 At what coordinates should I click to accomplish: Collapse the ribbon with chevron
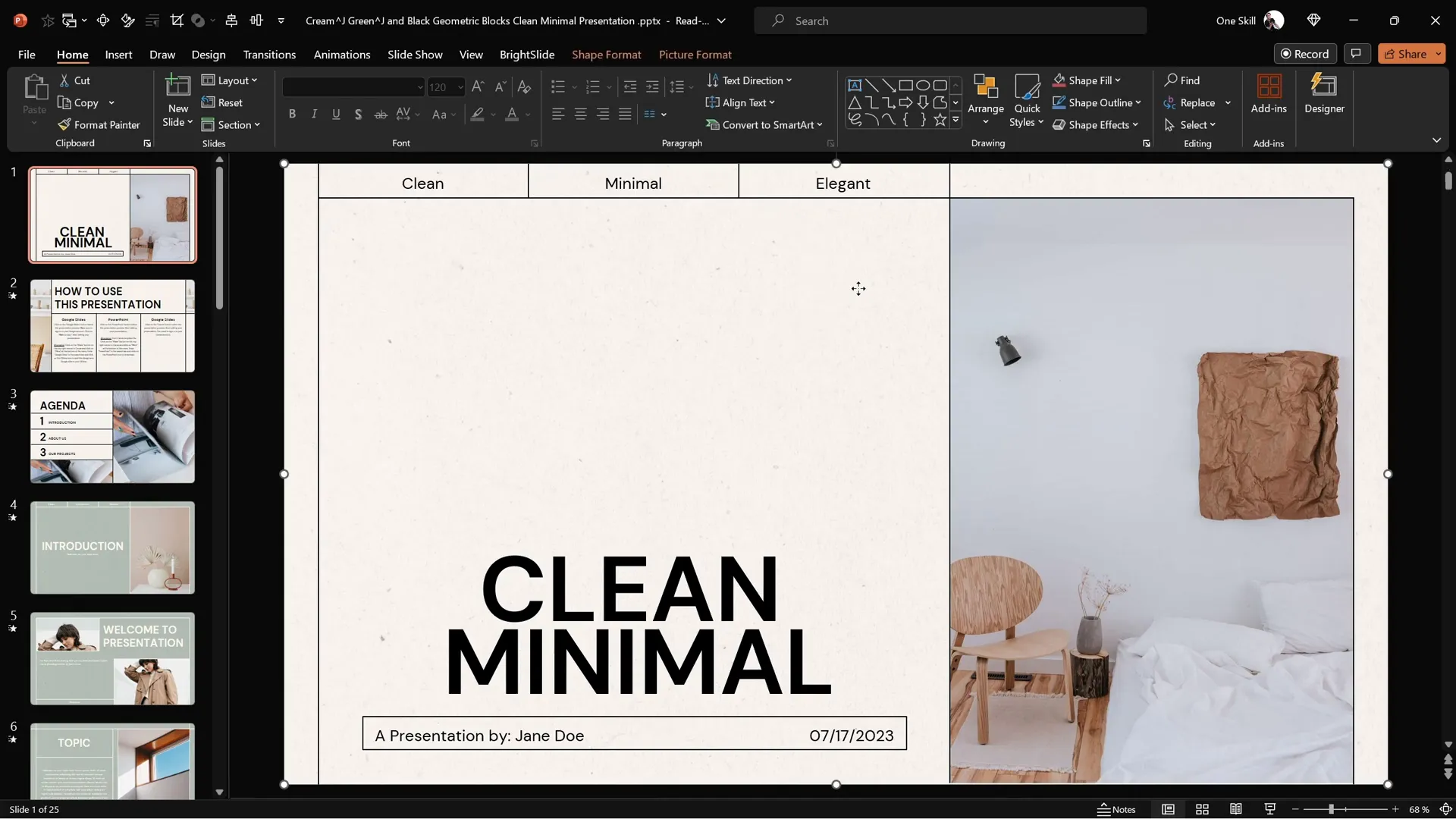tap(1436, 140)
